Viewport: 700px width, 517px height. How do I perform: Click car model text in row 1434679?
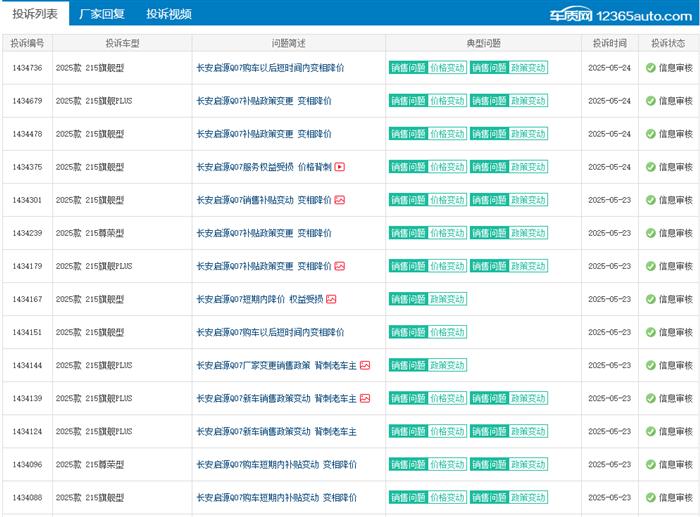pyautogui.click(x=94, y=101)
